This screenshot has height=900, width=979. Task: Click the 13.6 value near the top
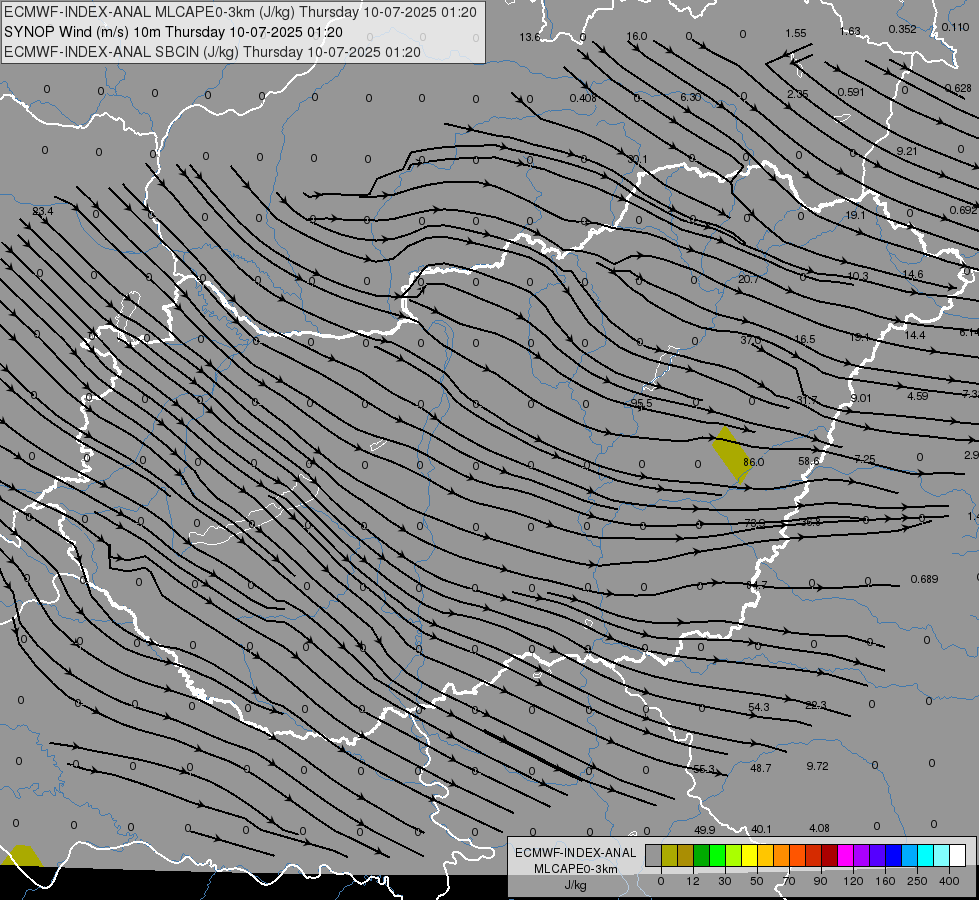coord(529,37)
